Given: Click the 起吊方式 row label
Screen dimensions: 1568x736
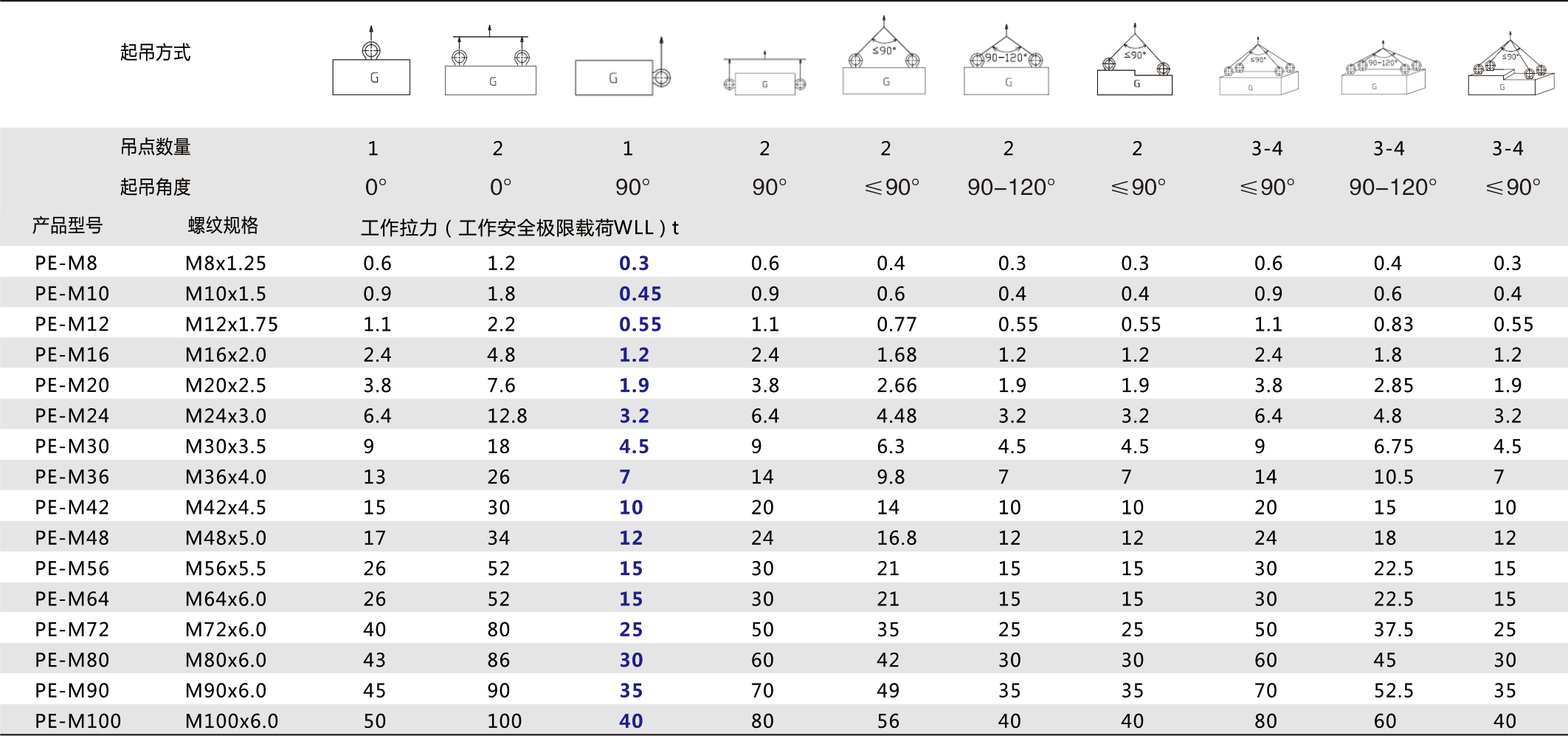Looking at the screenshot, I should 155,52.
